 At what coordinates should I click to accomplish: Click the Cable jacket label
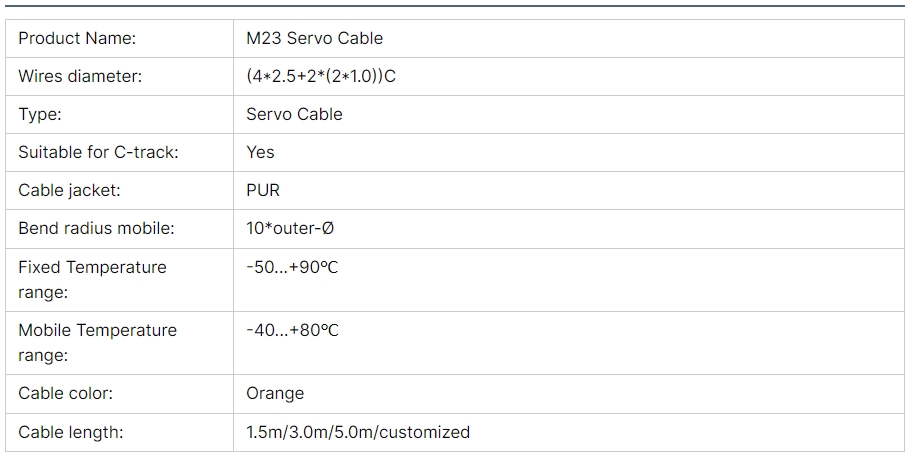[69, 190]
